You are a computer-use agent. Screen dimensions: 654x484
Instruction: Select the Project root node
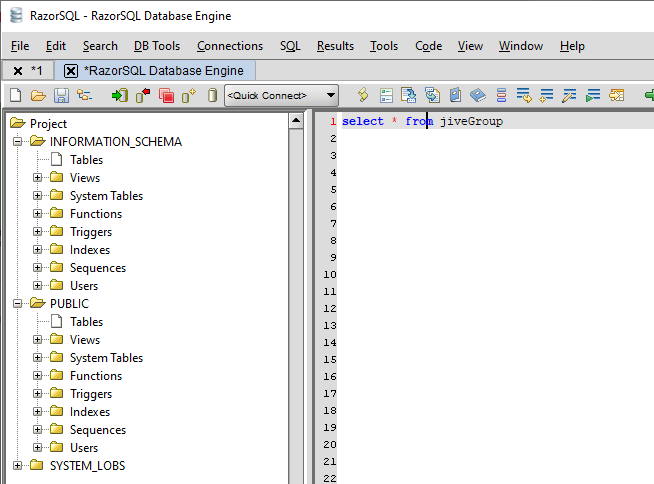[x=48, y=124]
